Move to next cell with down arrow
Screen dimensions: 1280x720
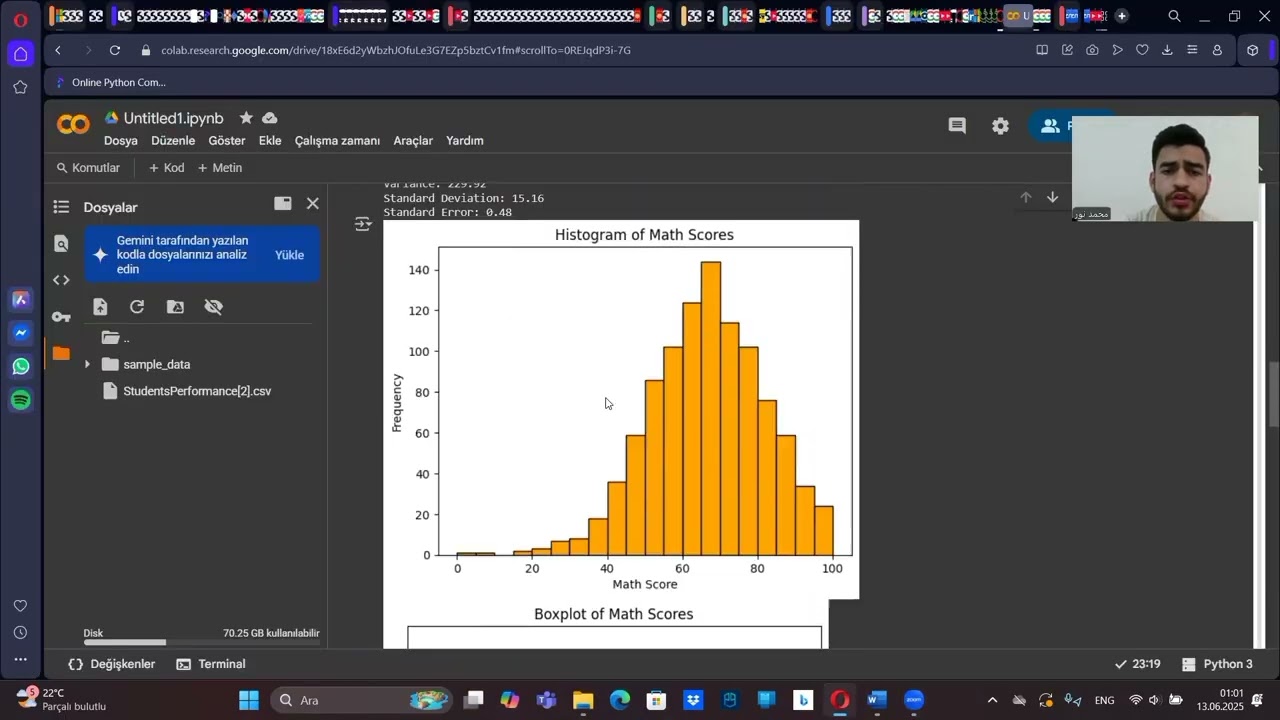[1052, 197]
